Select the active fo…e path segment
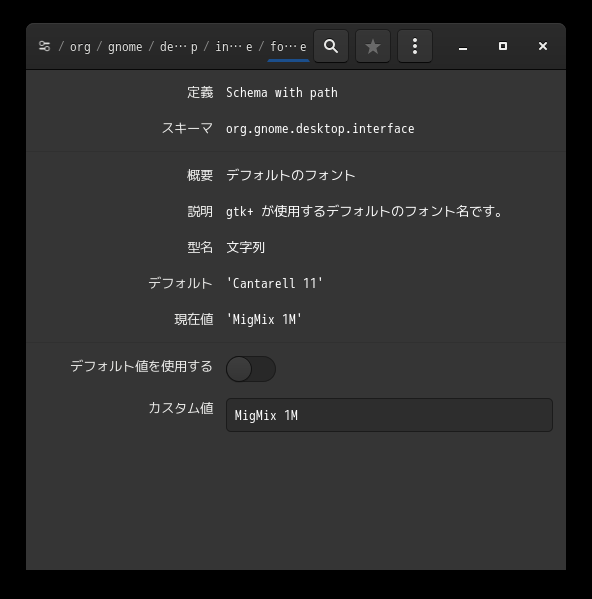This screenshot has height=599, width=592. pyautogui.click(x=288, y=47)
